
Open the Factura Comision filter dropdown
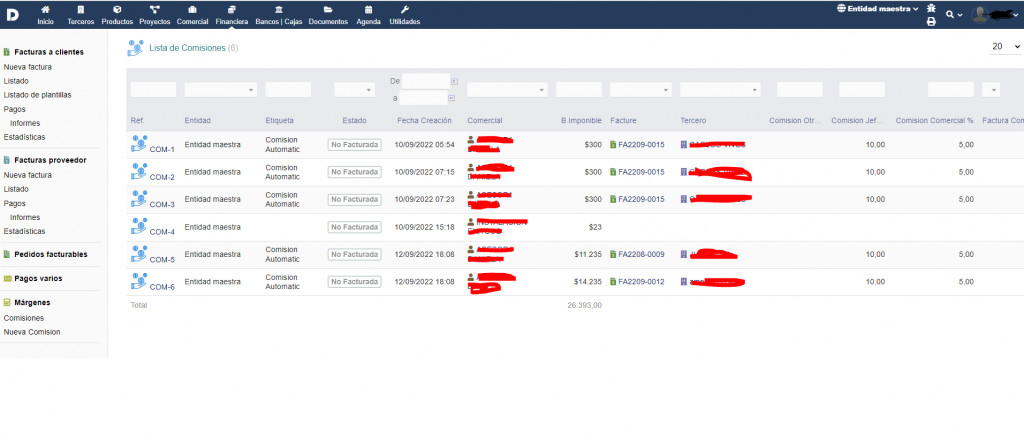(x=991, y=89)
